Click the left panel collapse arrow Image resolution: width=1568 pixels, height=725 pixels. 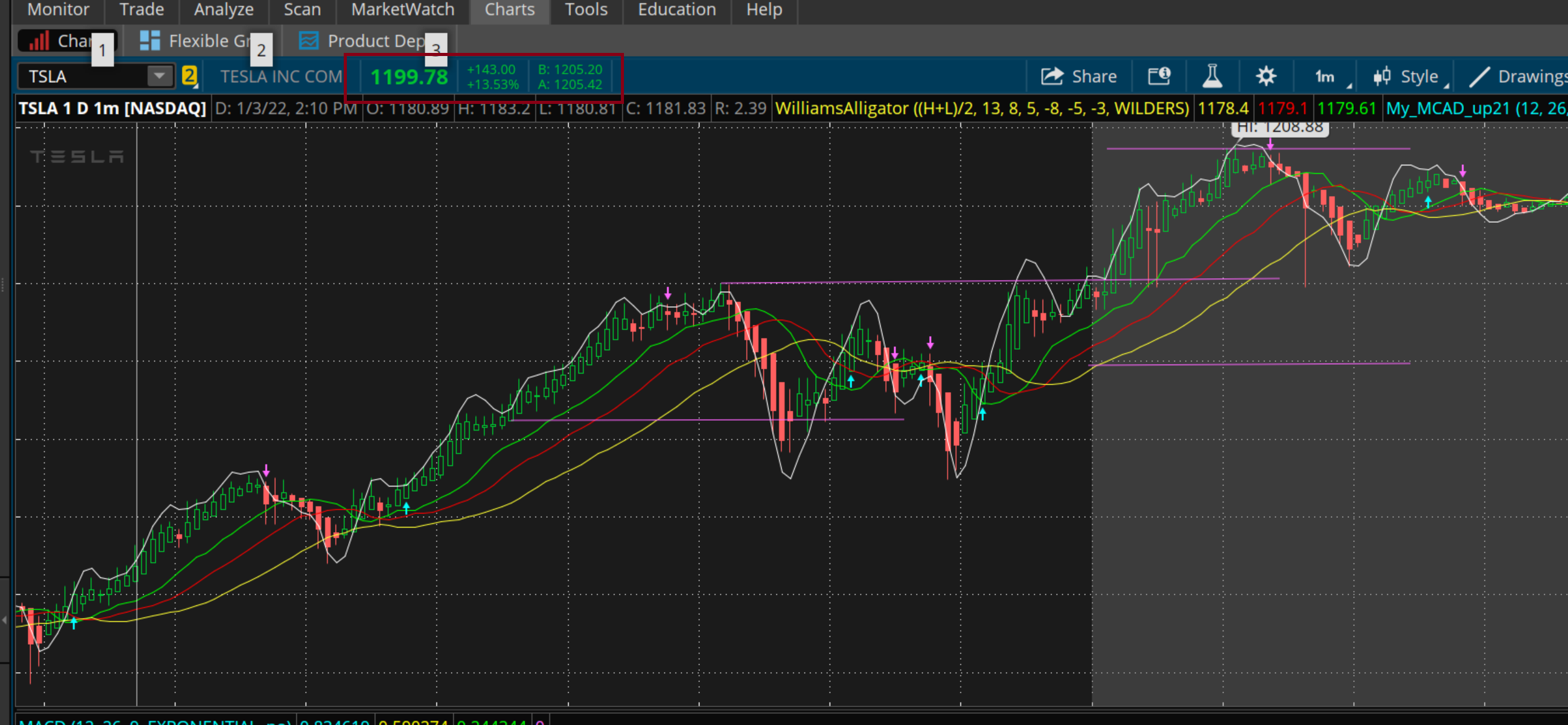point(4,620)
